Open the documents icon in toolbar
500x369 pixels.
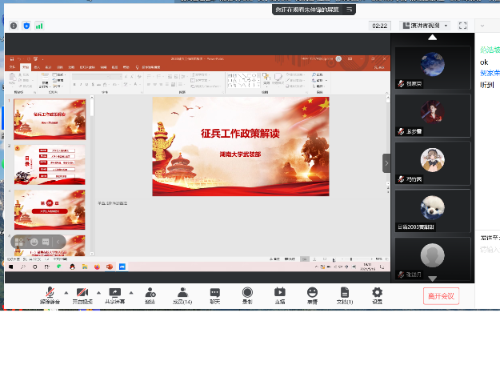coord(345,295)
